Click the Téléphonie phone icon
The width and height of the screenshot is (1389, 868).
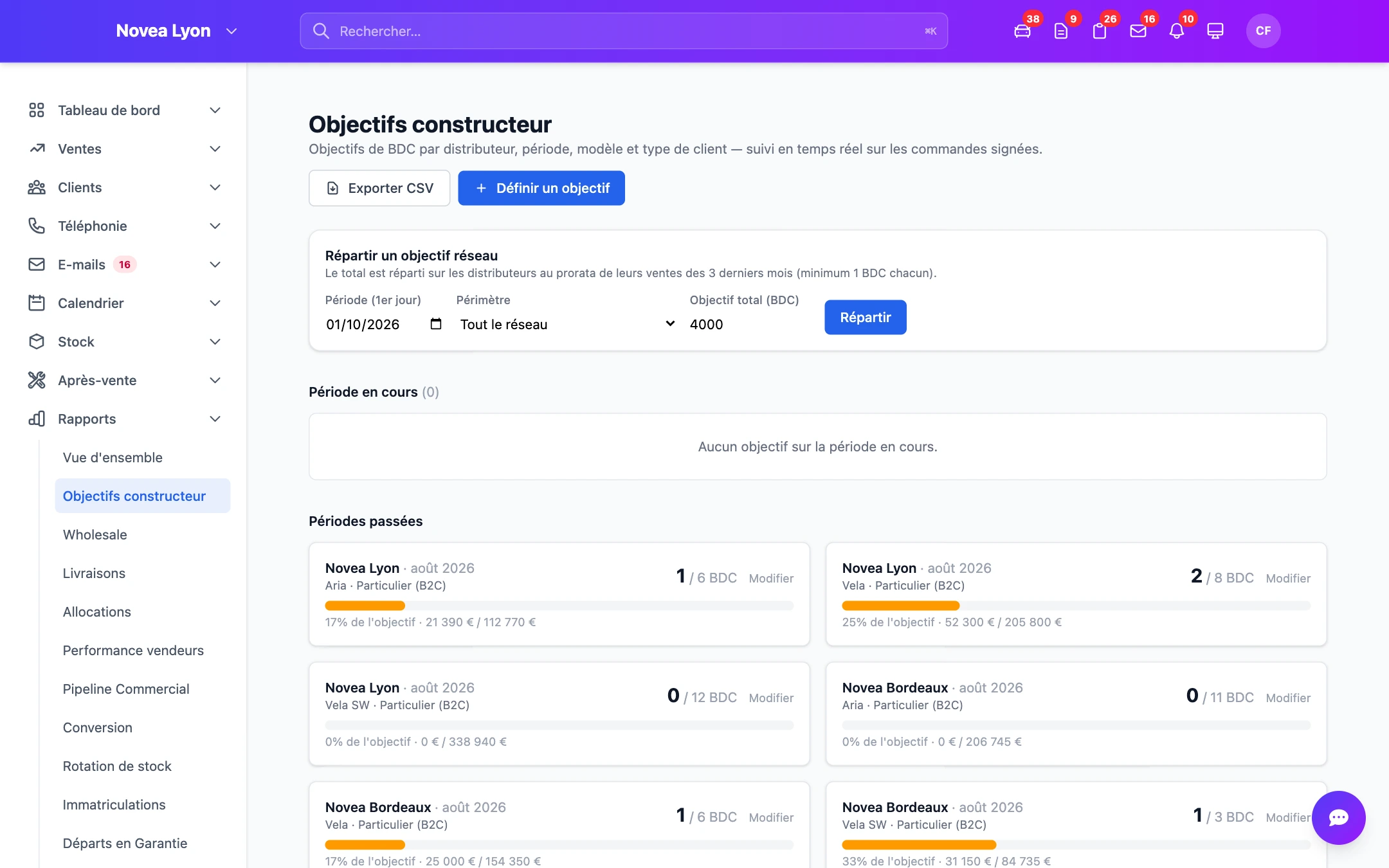37,226
